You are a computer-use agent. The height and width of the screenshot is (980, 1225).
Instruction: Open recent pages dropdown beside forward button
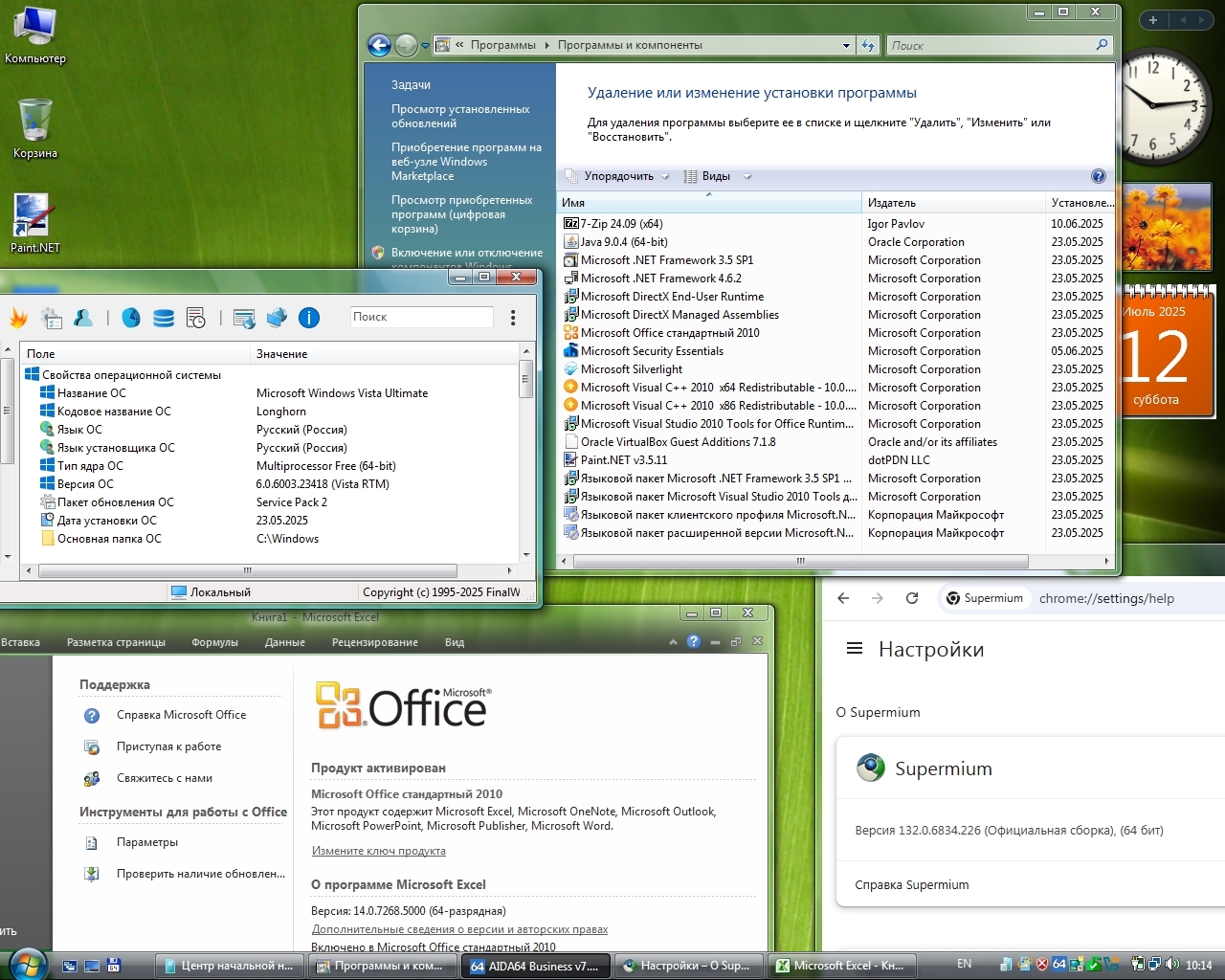tap(425, 45)
